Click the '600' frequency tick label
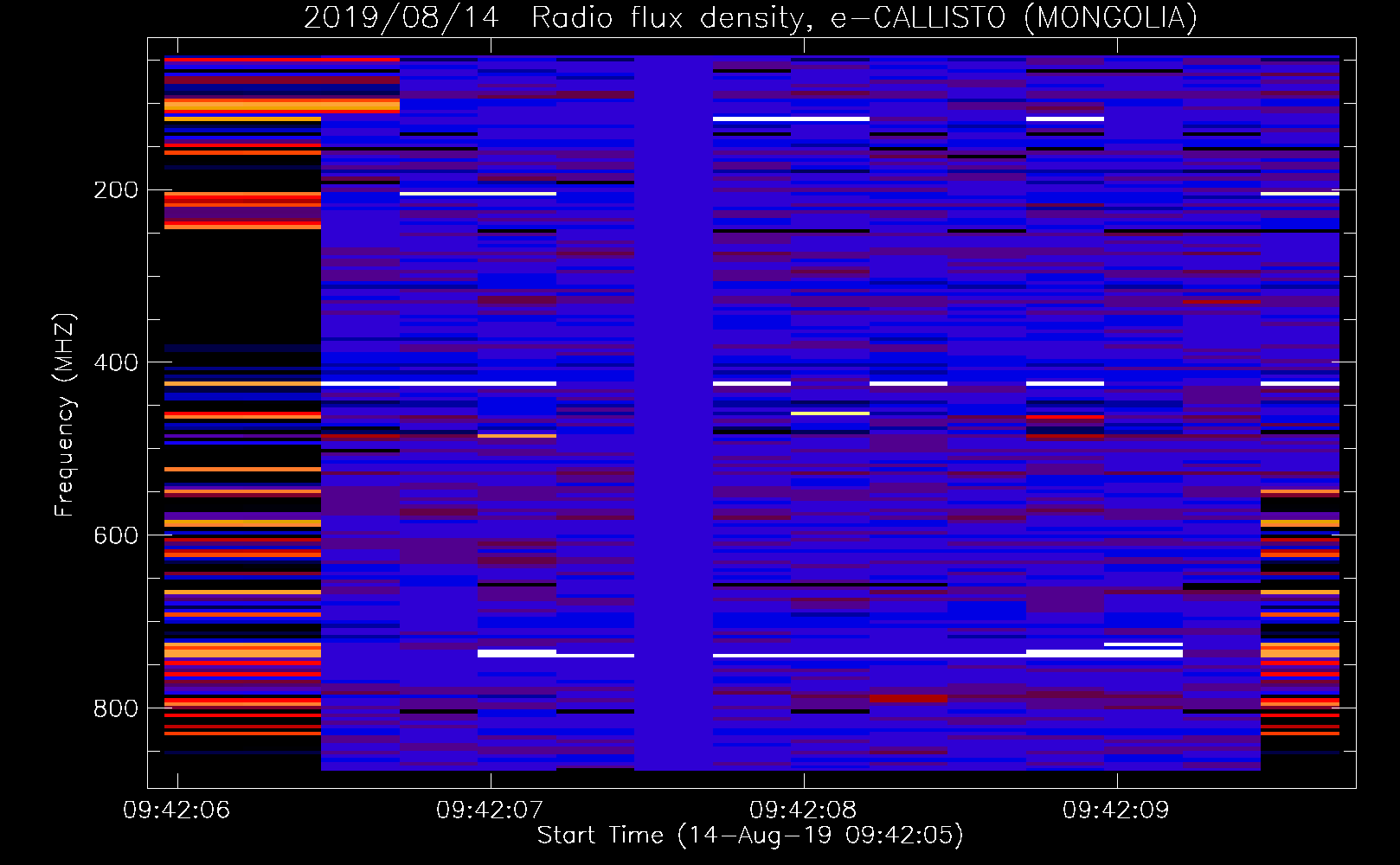This screenshot has width=1400, height=865. coord(116,535)
